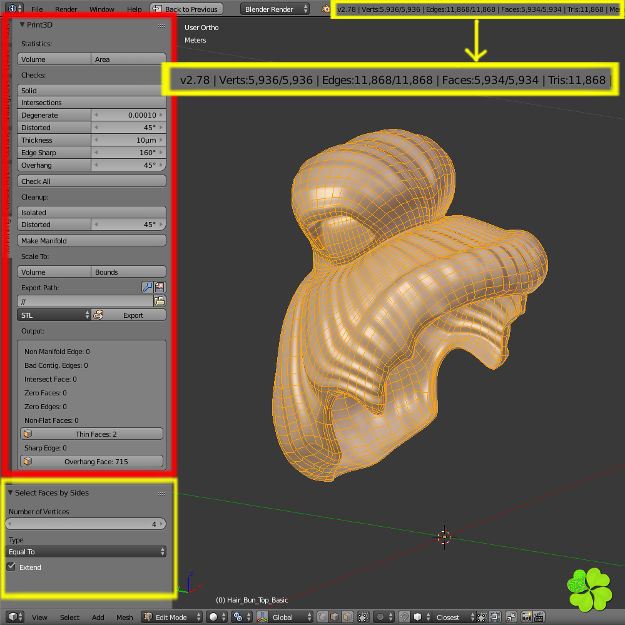Click the Scale To Bounds button
This screenshot has width=625, height=625.
128,272
